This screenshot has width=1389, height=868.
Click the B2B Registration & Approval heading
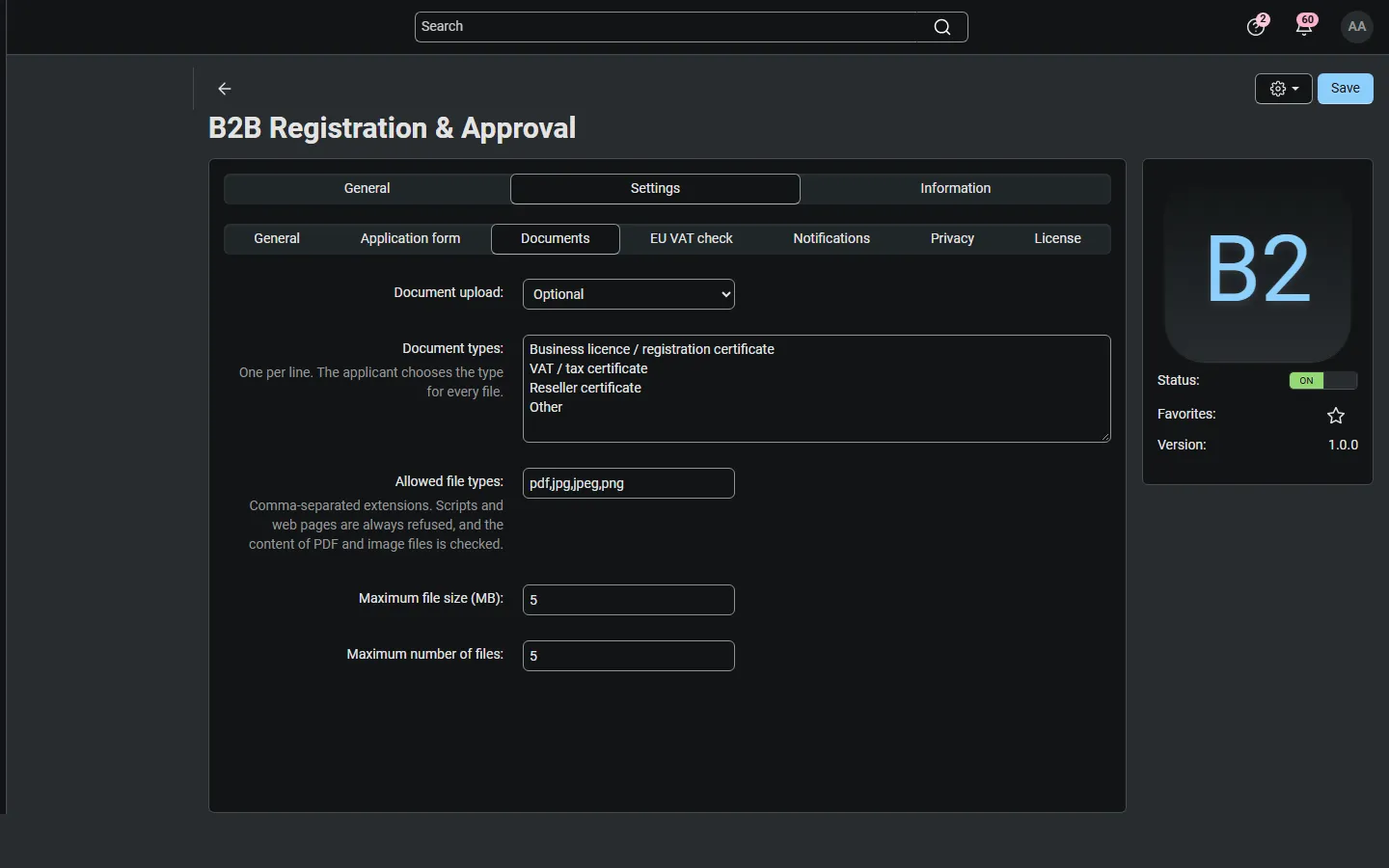click(393, 128)
